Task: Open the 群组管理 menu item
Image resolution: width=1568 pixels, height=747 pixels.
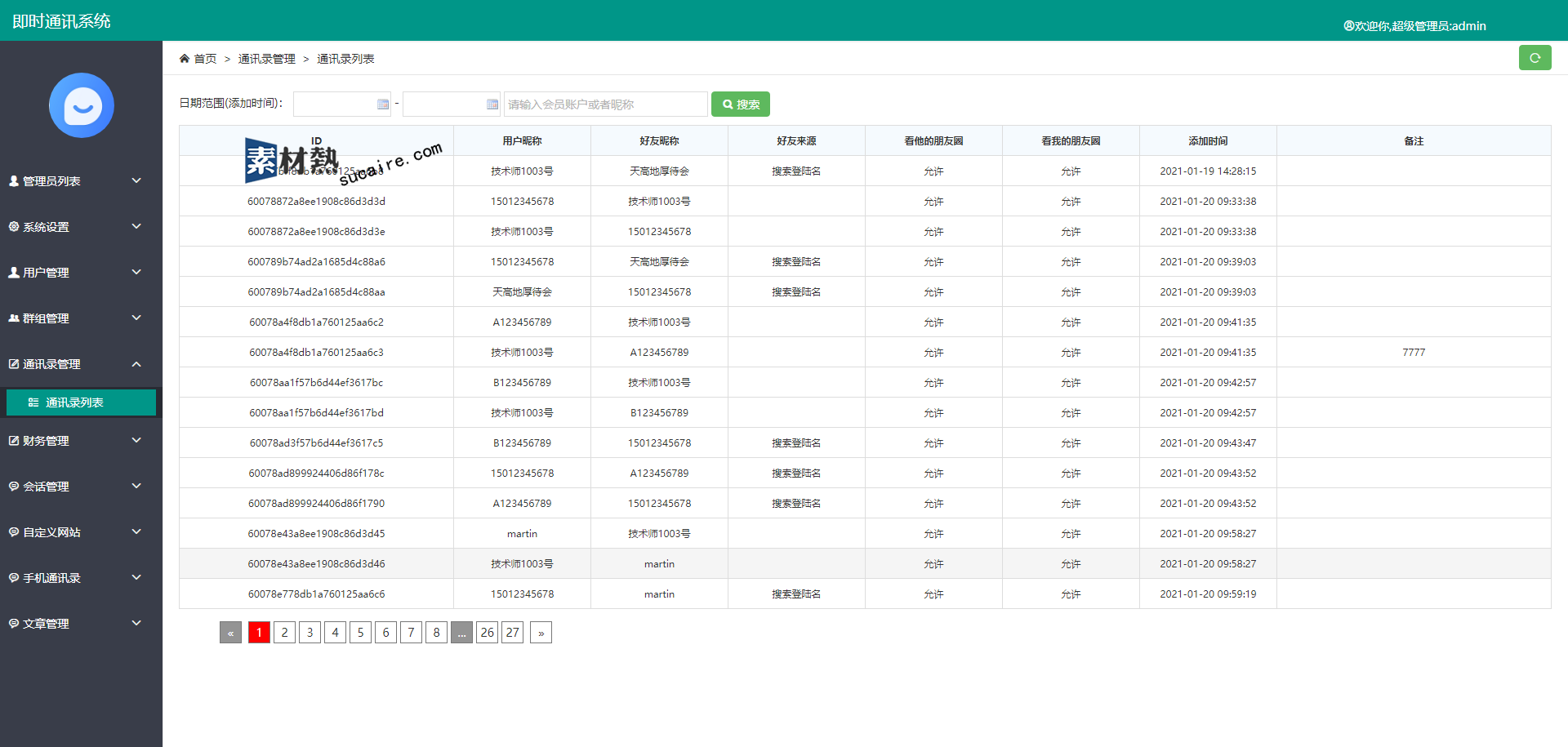Action: (x=46, y=318)
